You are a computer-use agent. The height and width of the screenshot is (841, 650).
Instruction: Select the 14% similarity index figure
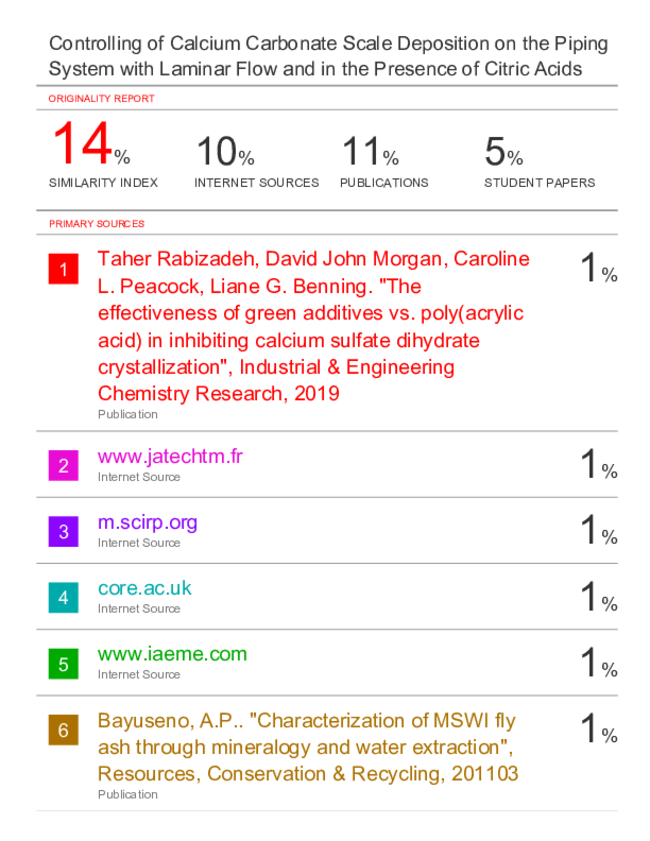point(91,144)
